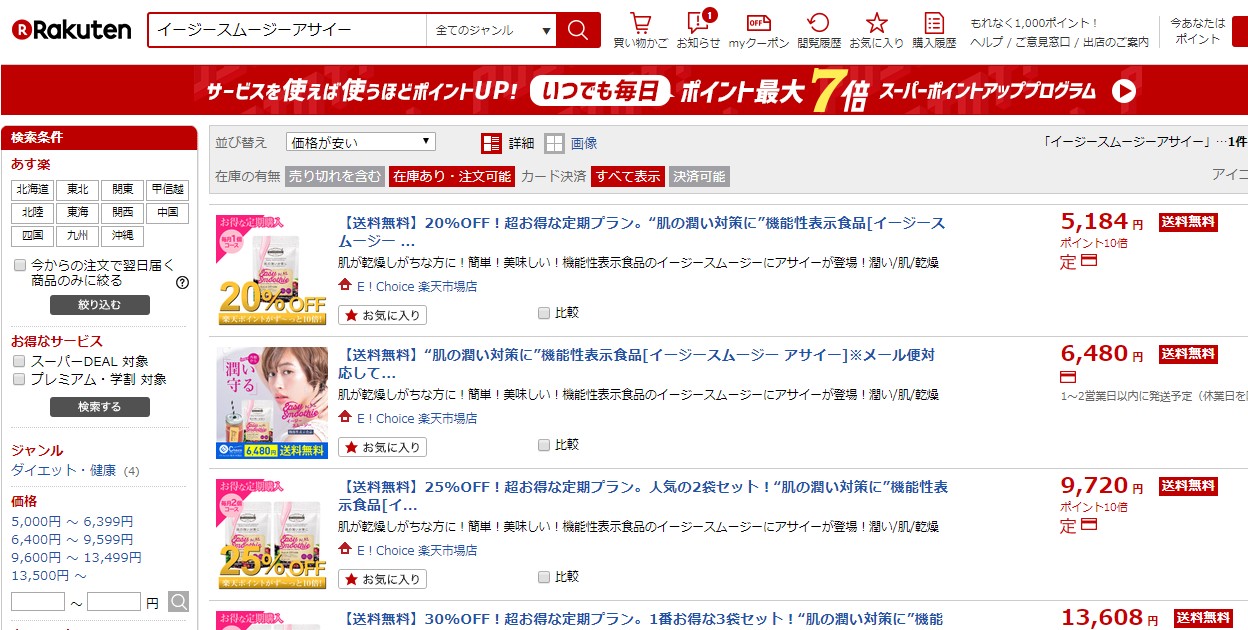Click price range search magnifier icon
Screen dimensions: 1248x630
pyautogui.click(x=178, y=602)
